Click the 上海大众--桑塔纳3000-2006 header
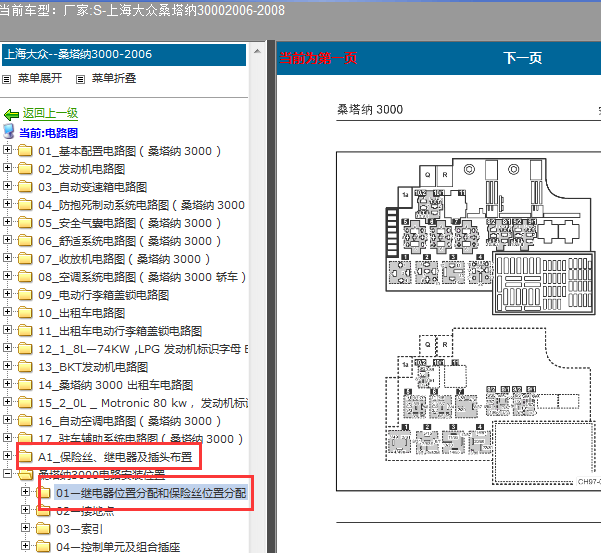601x553 pixels. (x=124, y=55)
